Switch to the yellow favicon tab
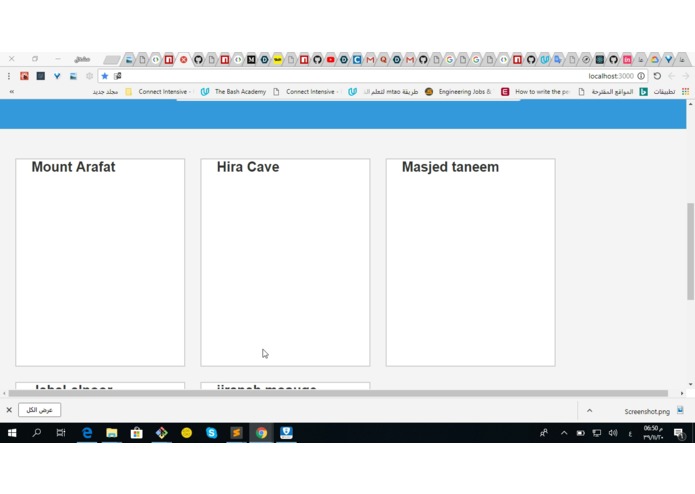 277,59
